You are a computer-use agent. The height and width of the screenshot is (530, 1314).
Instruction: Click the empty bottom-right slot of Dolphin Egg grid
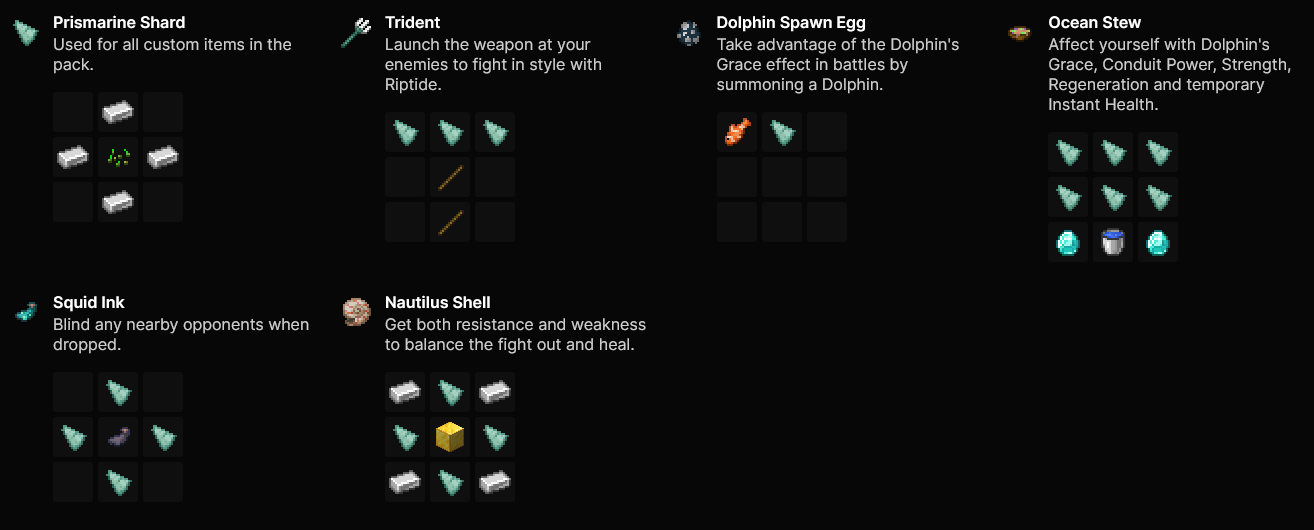pos(827,222)
